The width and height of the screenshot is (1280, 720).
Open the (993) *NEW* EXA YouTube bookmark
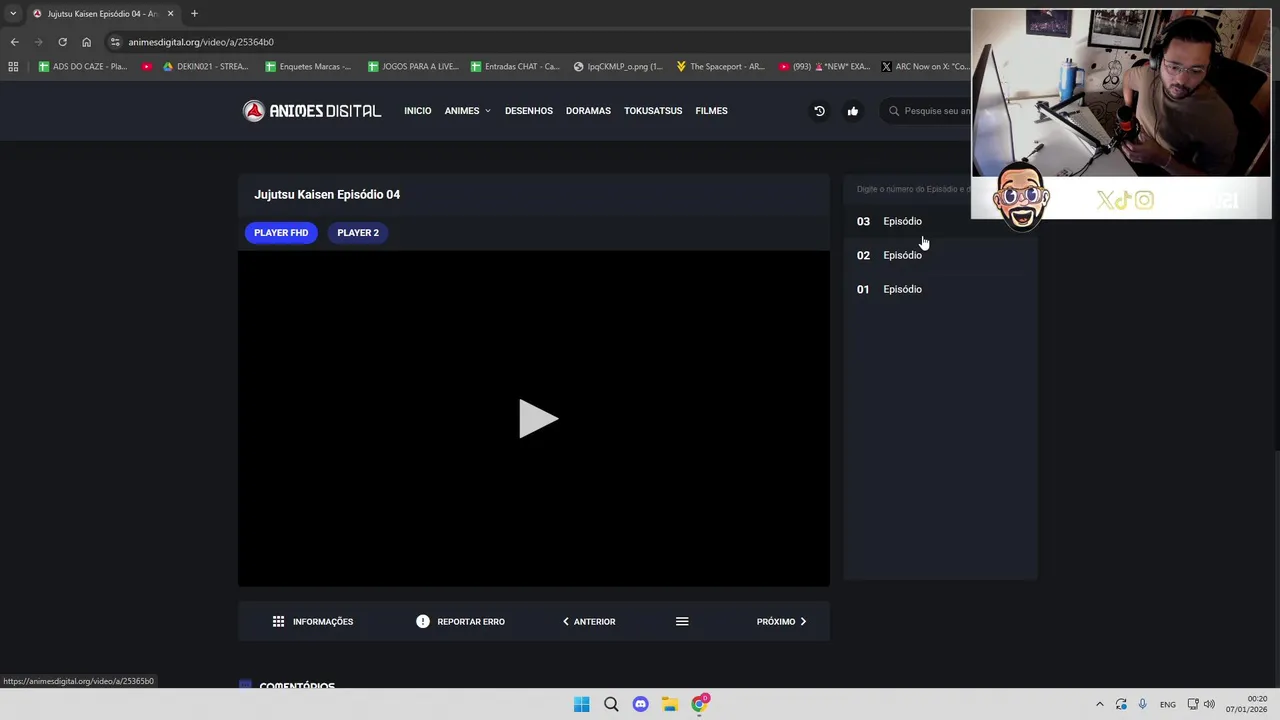pyautogui.click(x=824, y=67)
